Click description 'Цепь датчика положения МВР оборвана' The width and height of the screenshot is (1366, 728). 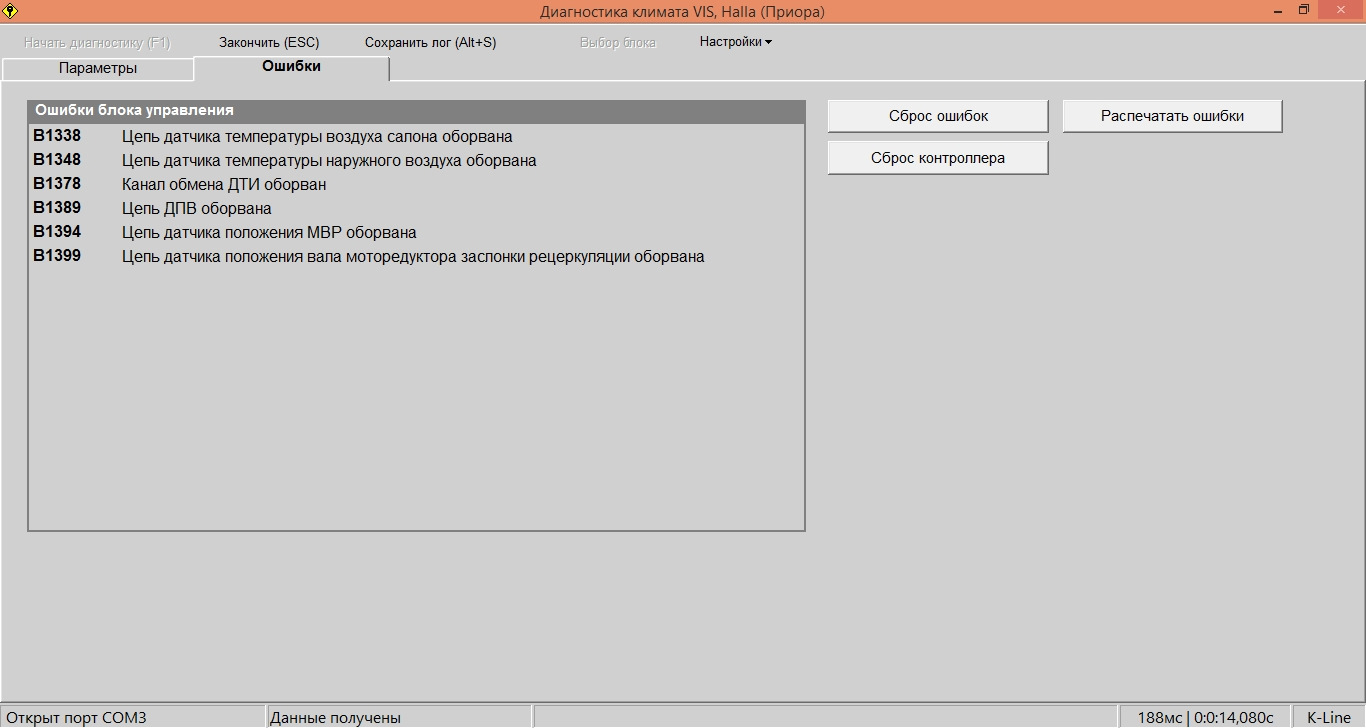click(269, 233)
